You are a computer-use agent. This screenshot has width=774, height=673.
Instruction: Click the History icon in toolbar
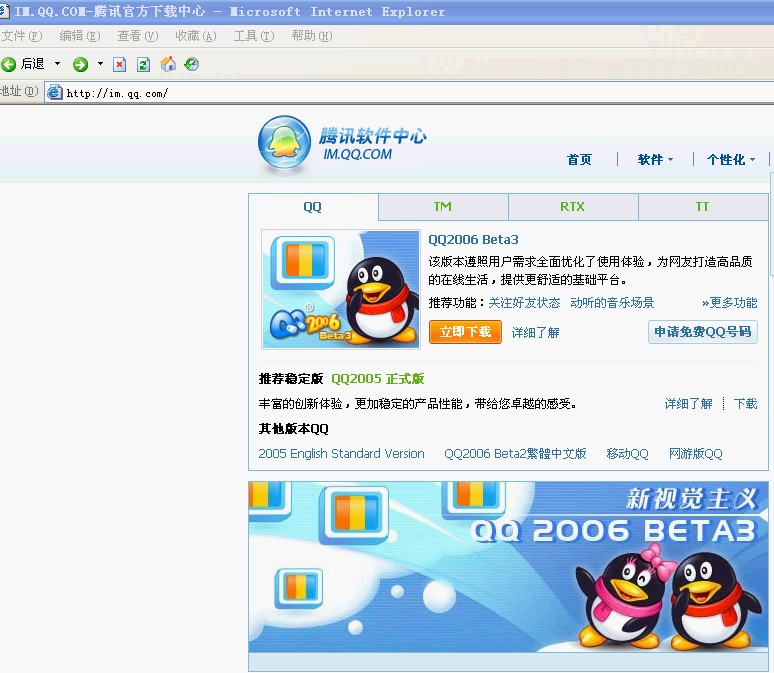point(192,64)
